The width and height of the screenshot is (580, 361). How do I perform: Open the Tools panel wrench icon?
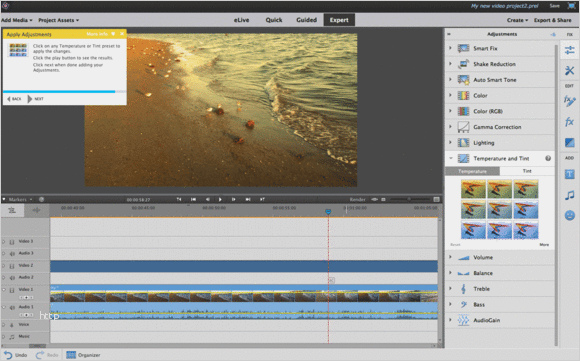[569, 70]
